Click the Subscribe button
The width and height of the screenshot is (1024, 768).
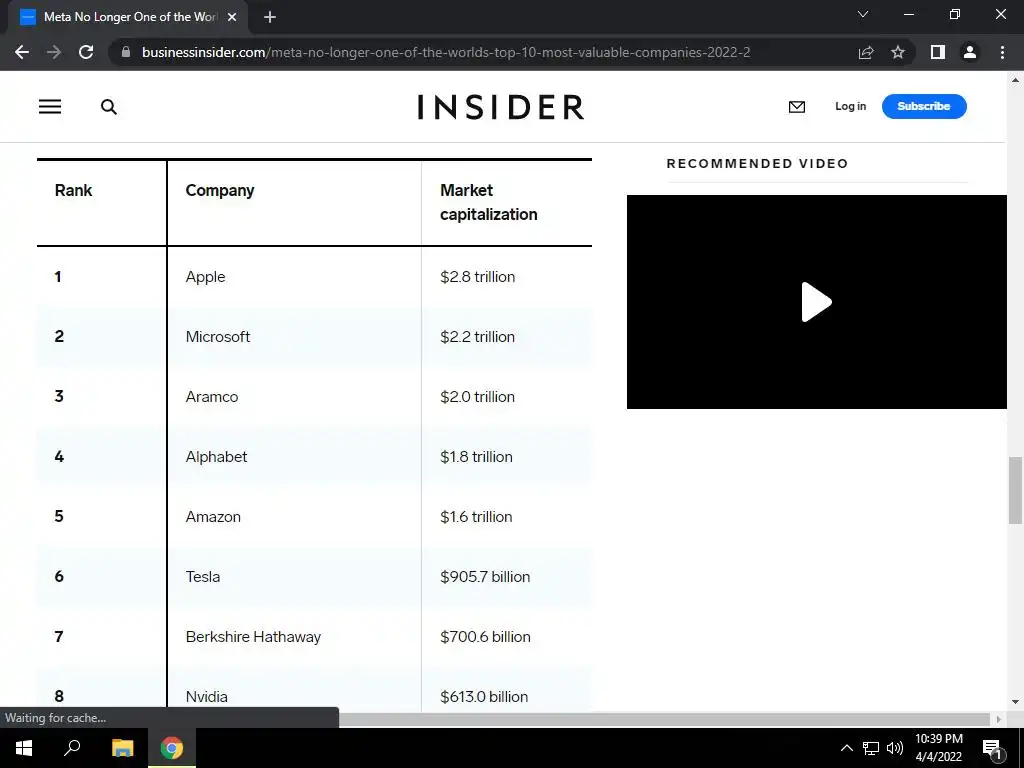pos(924,106)
